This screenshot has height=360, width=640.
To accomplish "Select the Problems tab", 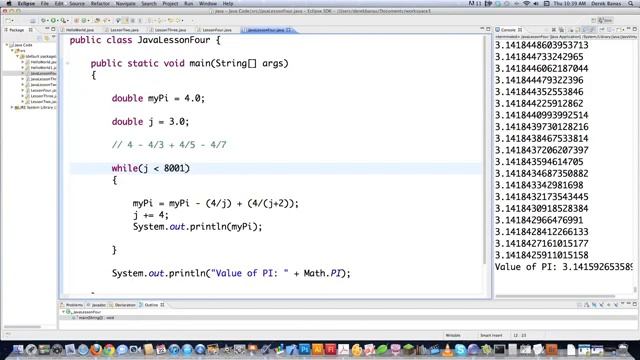I will tap(72, 305).
